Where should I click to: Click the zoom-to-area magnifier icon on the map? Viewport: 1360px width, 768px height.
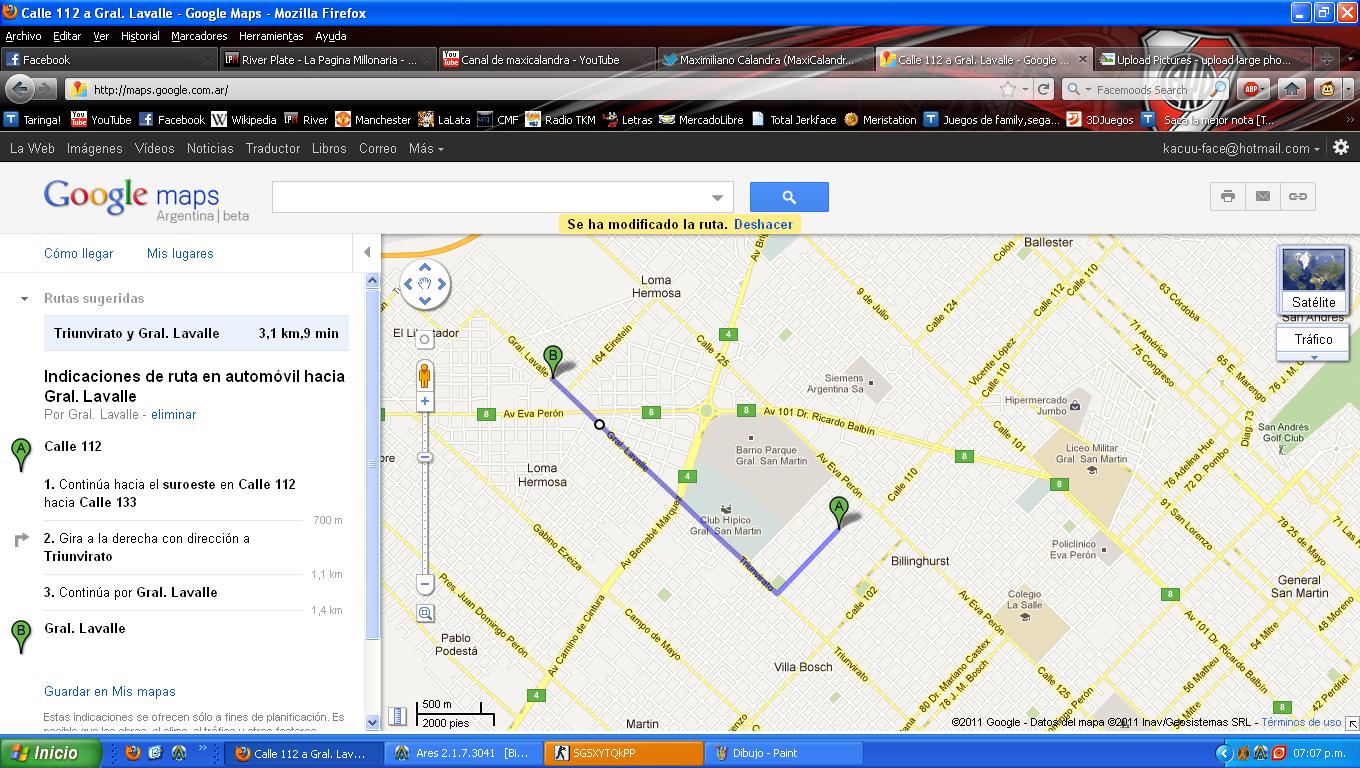425,613
